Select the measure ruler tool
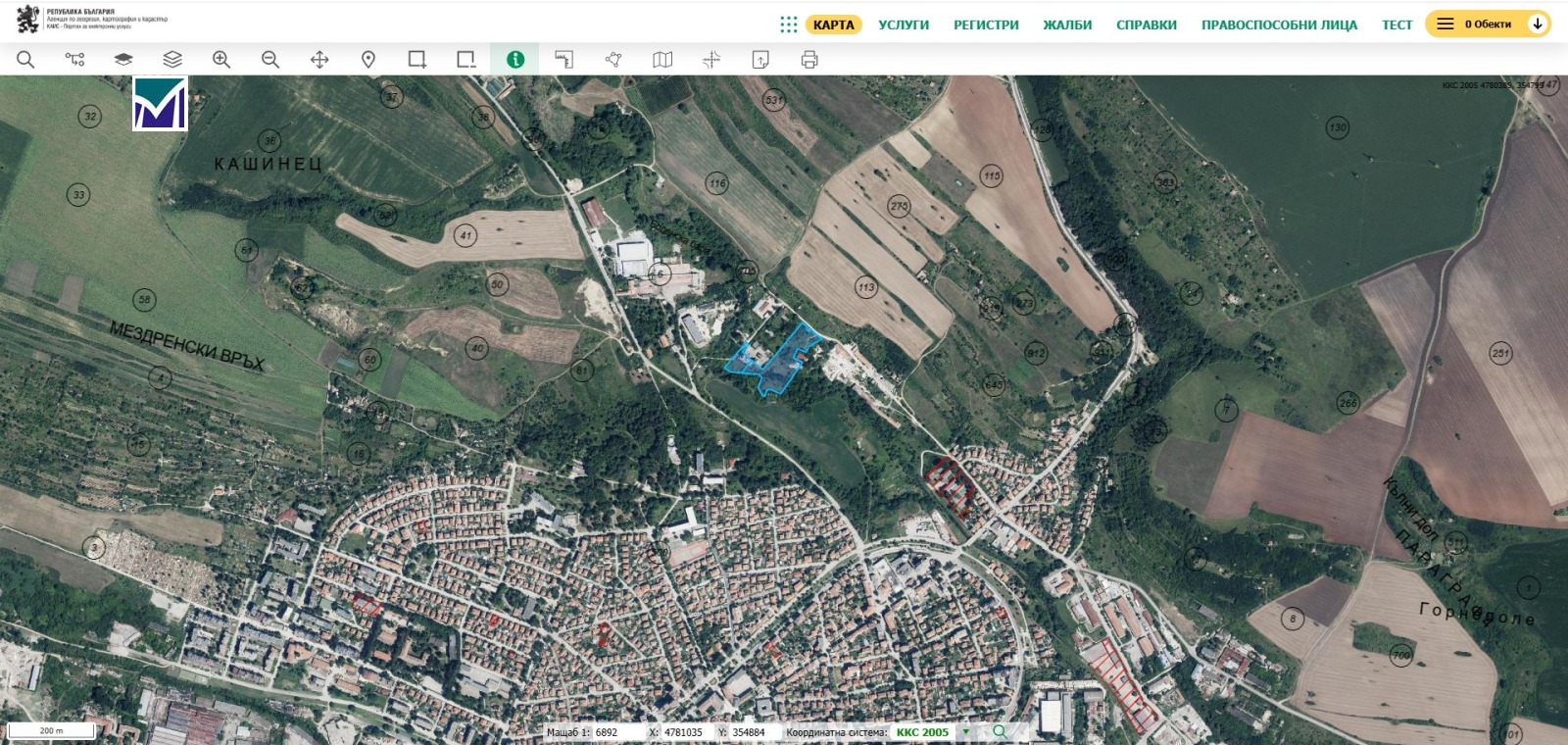 coord(563,60)
